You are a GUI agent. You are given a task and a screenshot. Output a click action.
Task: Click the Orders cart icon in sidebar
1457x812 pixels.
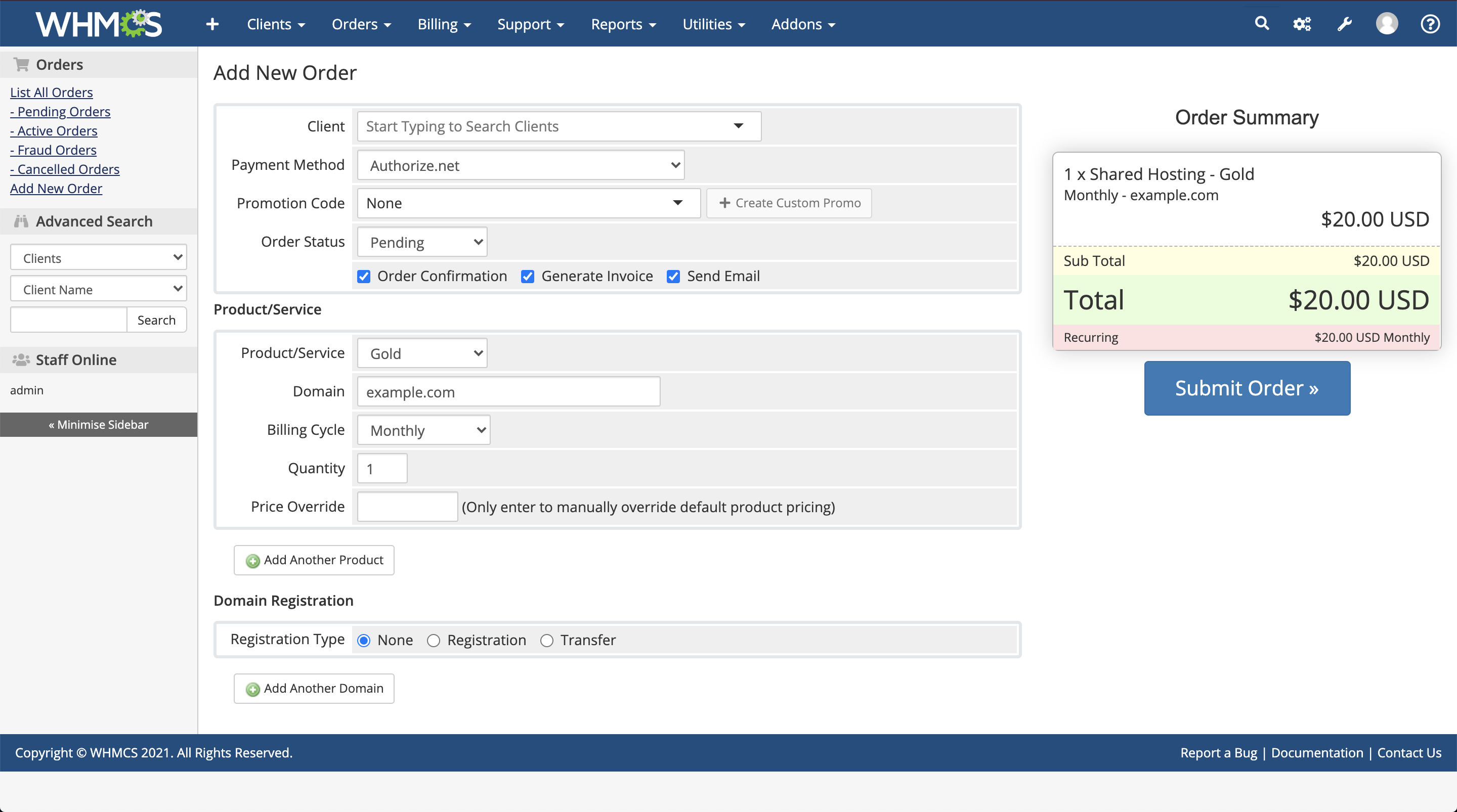(x=21, y=64)
